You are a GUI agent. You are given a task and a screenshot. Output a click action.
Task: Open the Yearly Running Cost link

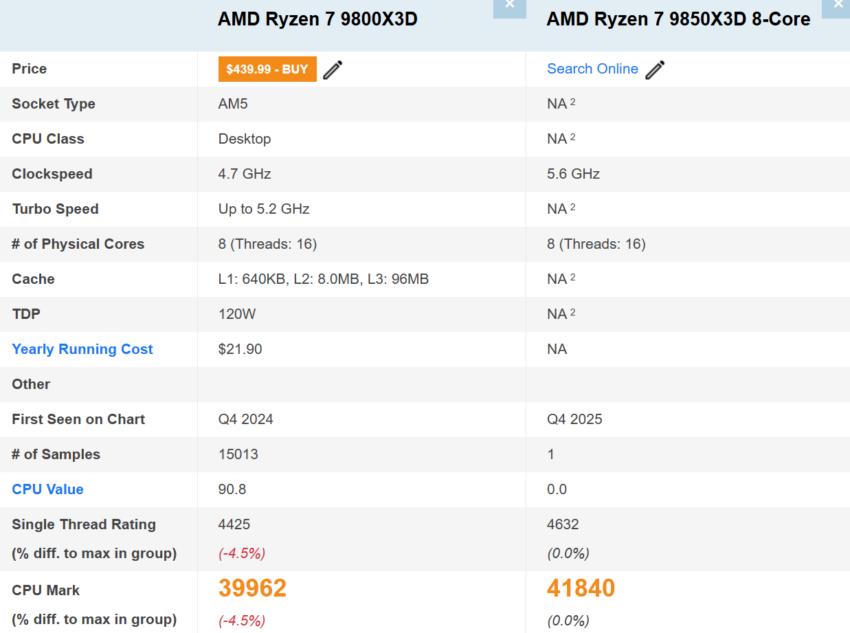[82, 349]
